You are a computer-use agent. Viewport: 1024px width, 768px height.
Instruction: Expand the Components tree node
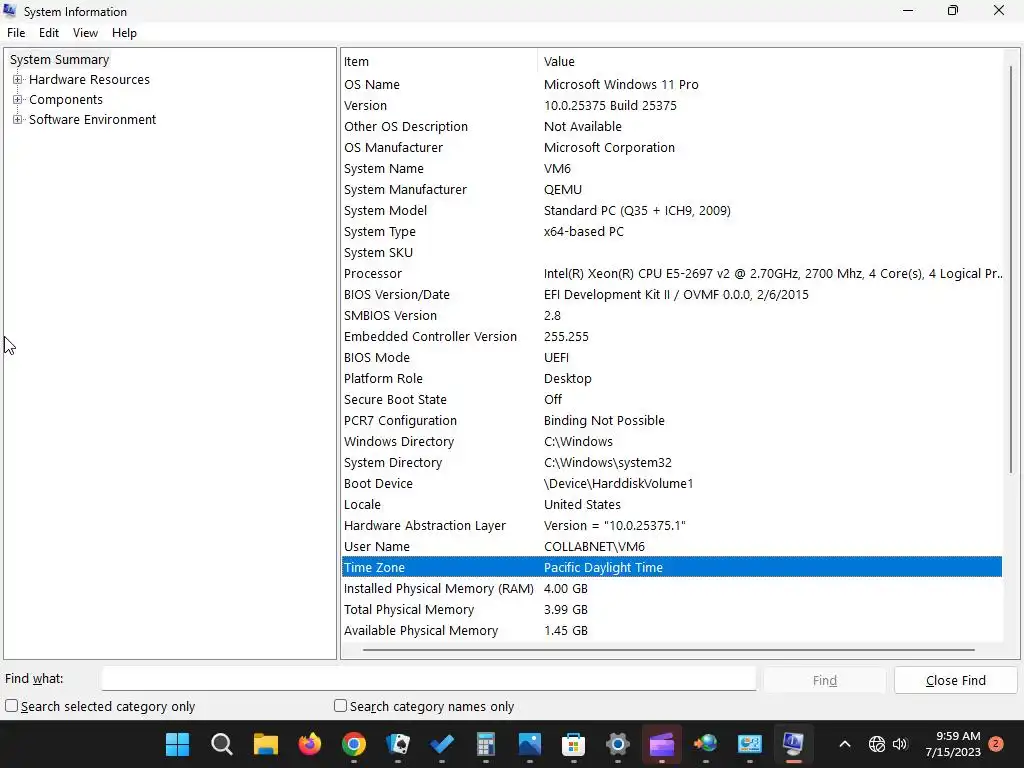tap(18, 99)
